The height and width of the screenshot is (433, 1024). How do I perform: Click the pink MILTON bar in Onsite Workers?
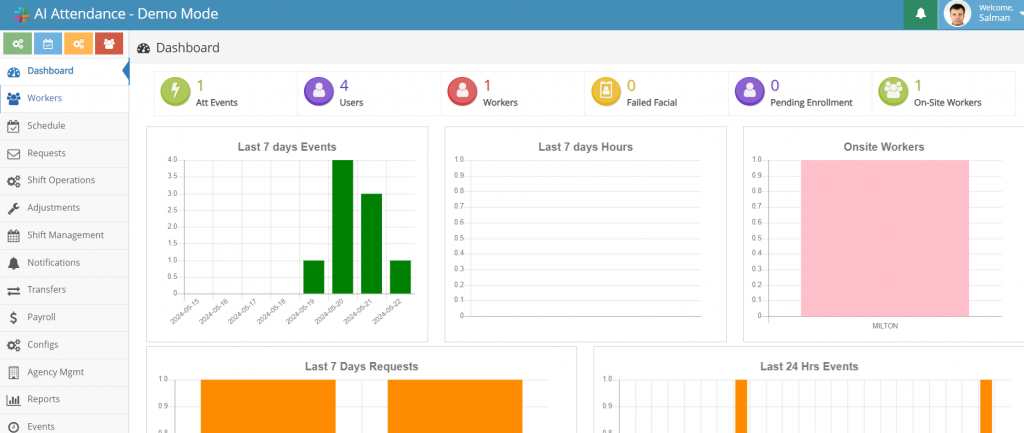coord(884,238)
